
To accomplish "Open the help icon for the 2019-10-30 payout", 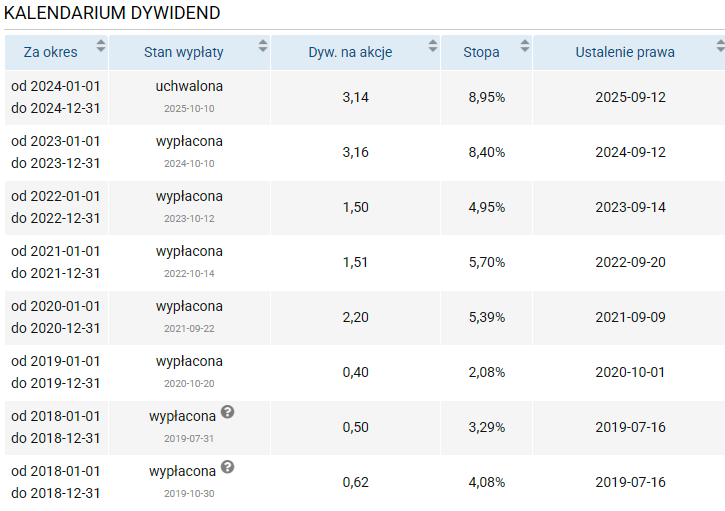I will coord(228,467).
